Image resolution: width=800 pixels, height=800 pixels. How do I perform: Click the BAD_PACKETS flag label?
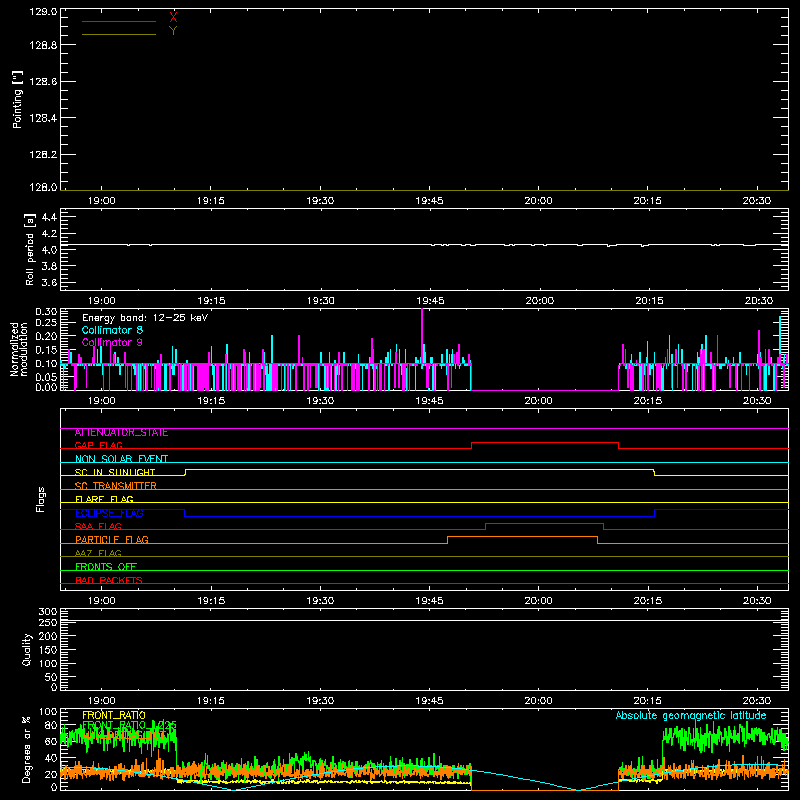tap(109, 580)
